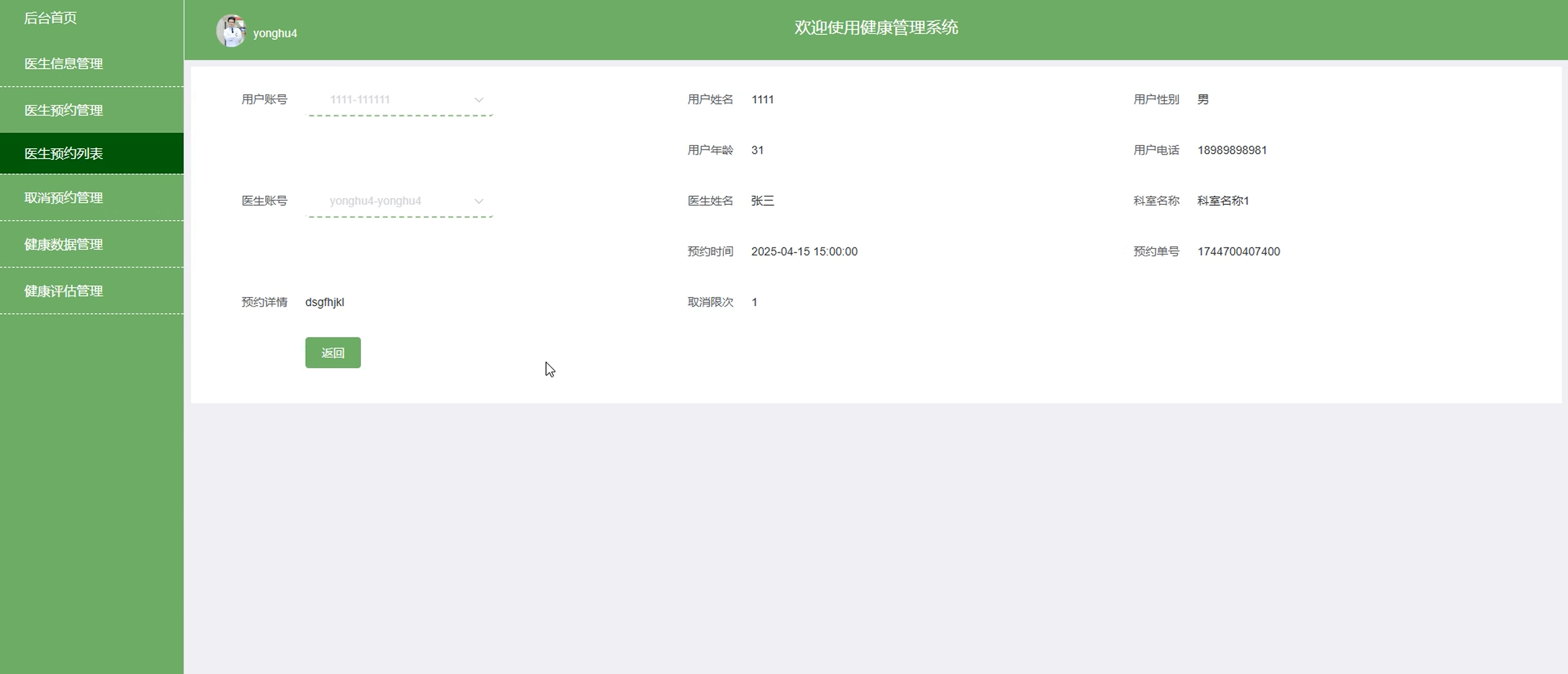Screen dimensions: 1568x674
Task: Expand the 用户账号 dropdown arrow
Action: coord(479,100)
